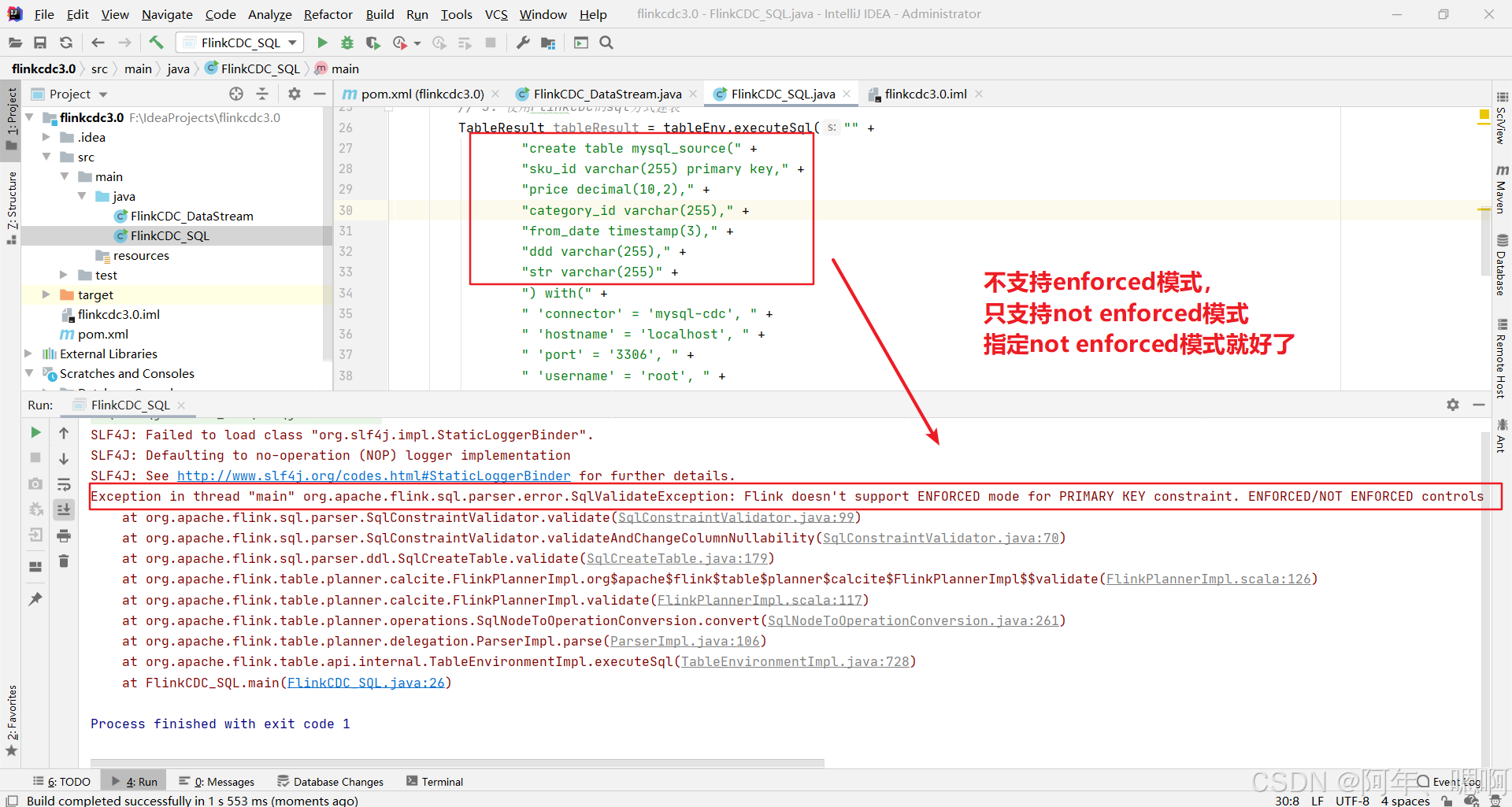Collapse the flinkcdc3.0 root tree node
Screen dimensions: 1512x807
pyautogui.click(x=30, y=117)
